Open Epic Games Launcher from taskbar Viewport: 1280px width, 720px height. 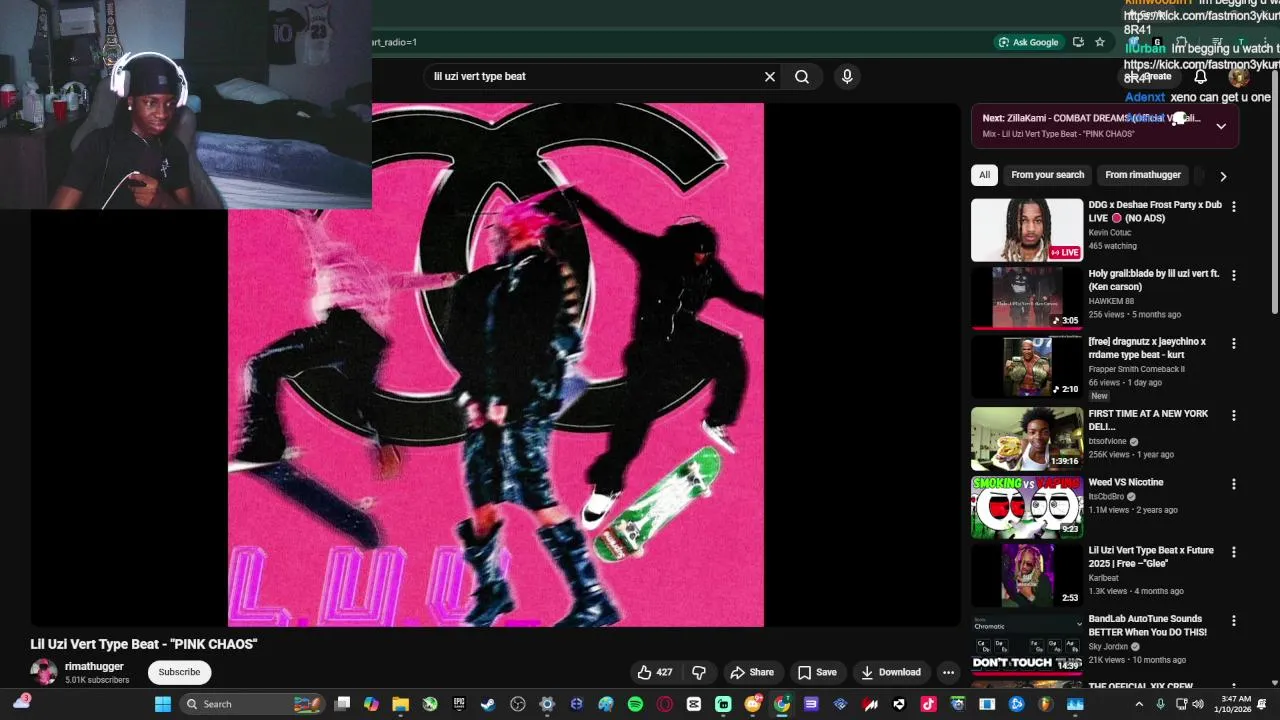pos(459,704)
